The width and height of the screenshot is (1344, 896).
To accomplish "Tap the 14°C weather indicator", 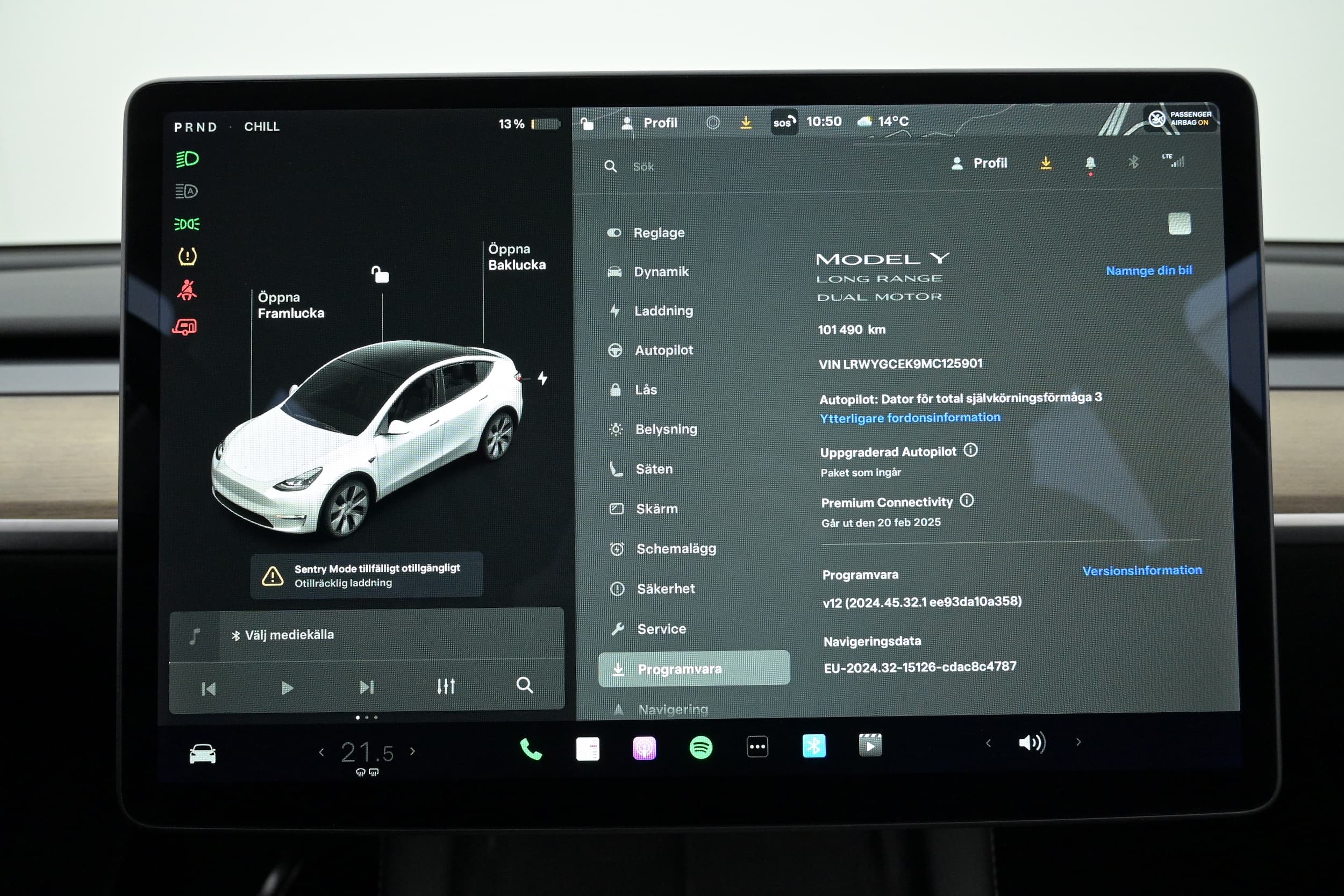I will 883,121.
